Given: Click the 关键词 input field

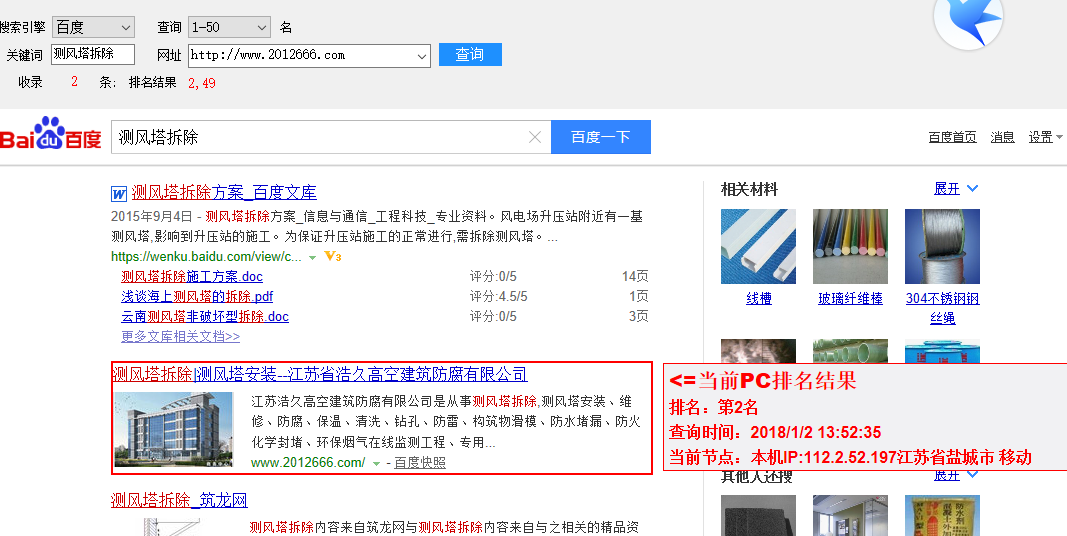Looking at the screenshot, I should [92, 55].
